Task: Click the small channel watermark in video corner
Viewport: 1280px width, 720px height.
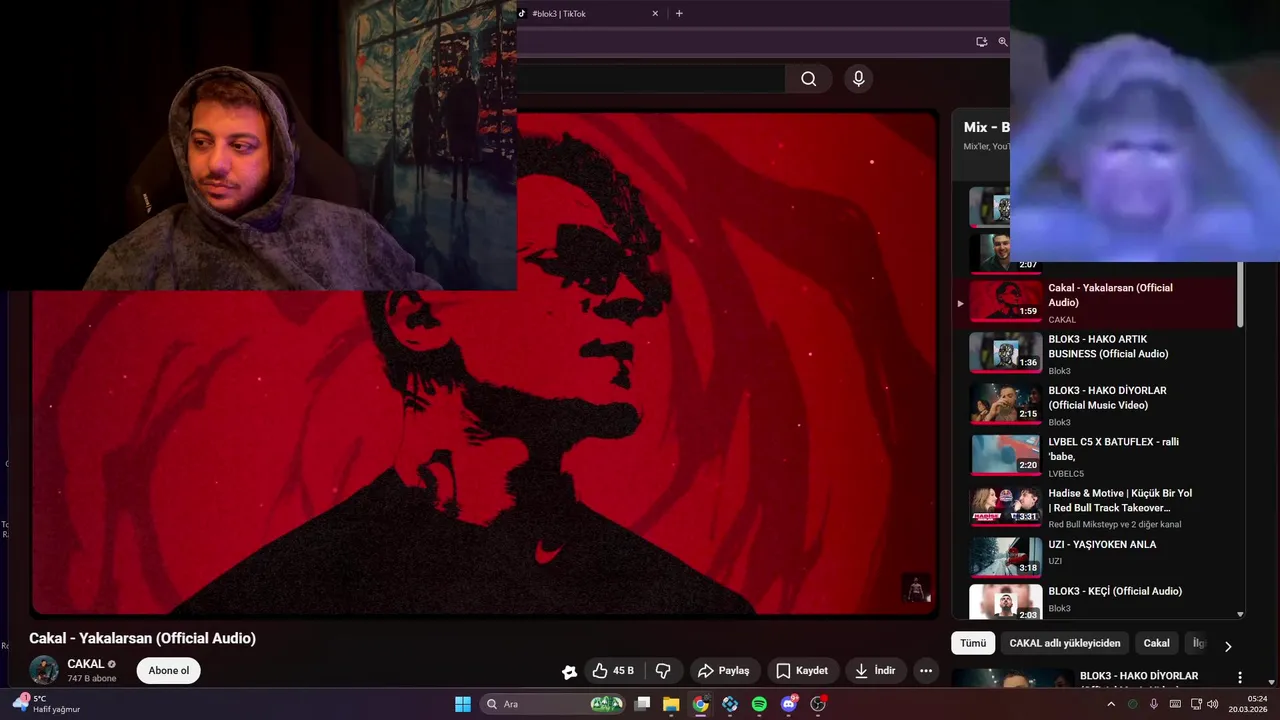Action: coord(916,588)
